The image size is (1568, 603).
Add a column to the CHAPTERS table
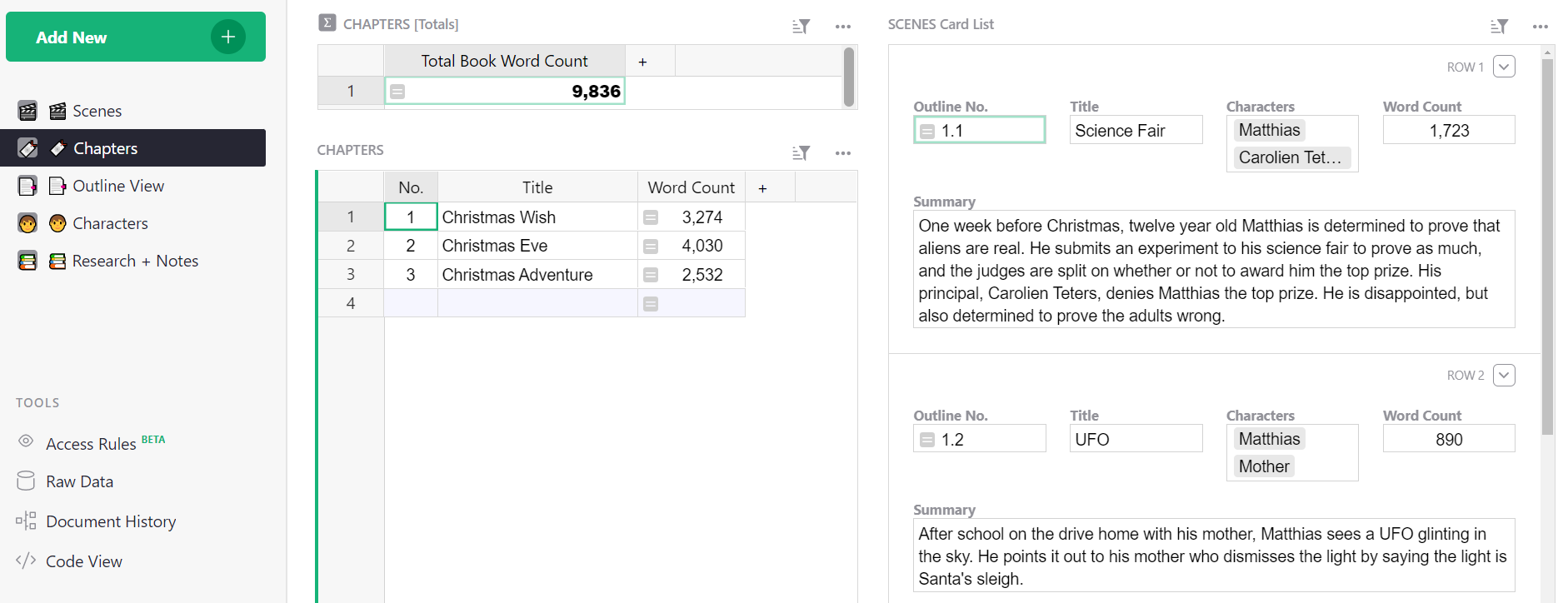click(762, 188)
